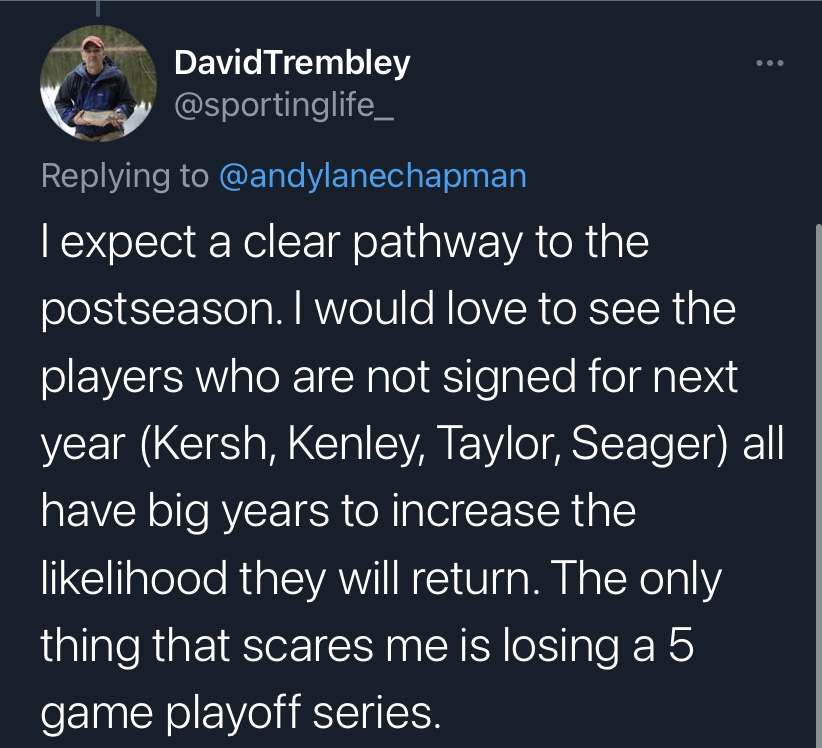This screenshot has height=748, width=822.
Task: Open the three-dot more options menu
Action: click(x=771, y=64)
